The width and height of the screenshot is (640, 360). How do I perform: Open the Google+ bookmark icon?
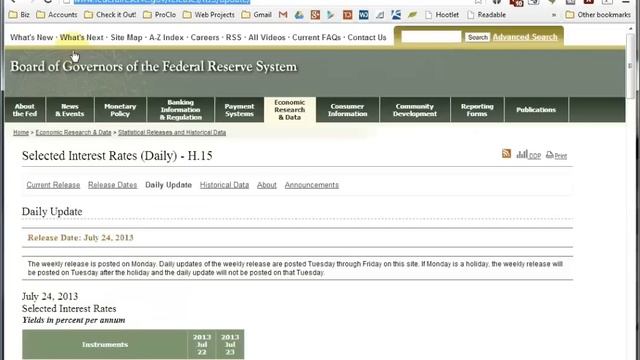coord(315,15)
